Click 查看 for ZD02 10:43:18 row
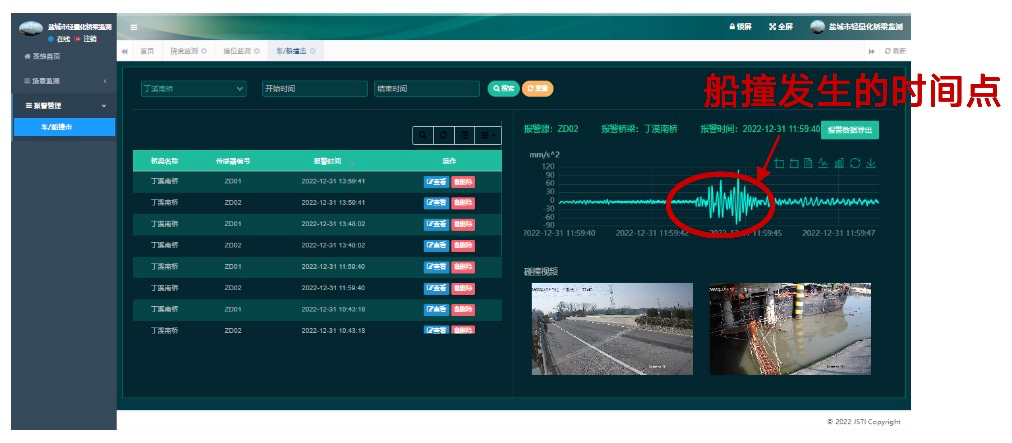Screen dimensions: 1012x443 pyautogui.click(x=436, y=330)
